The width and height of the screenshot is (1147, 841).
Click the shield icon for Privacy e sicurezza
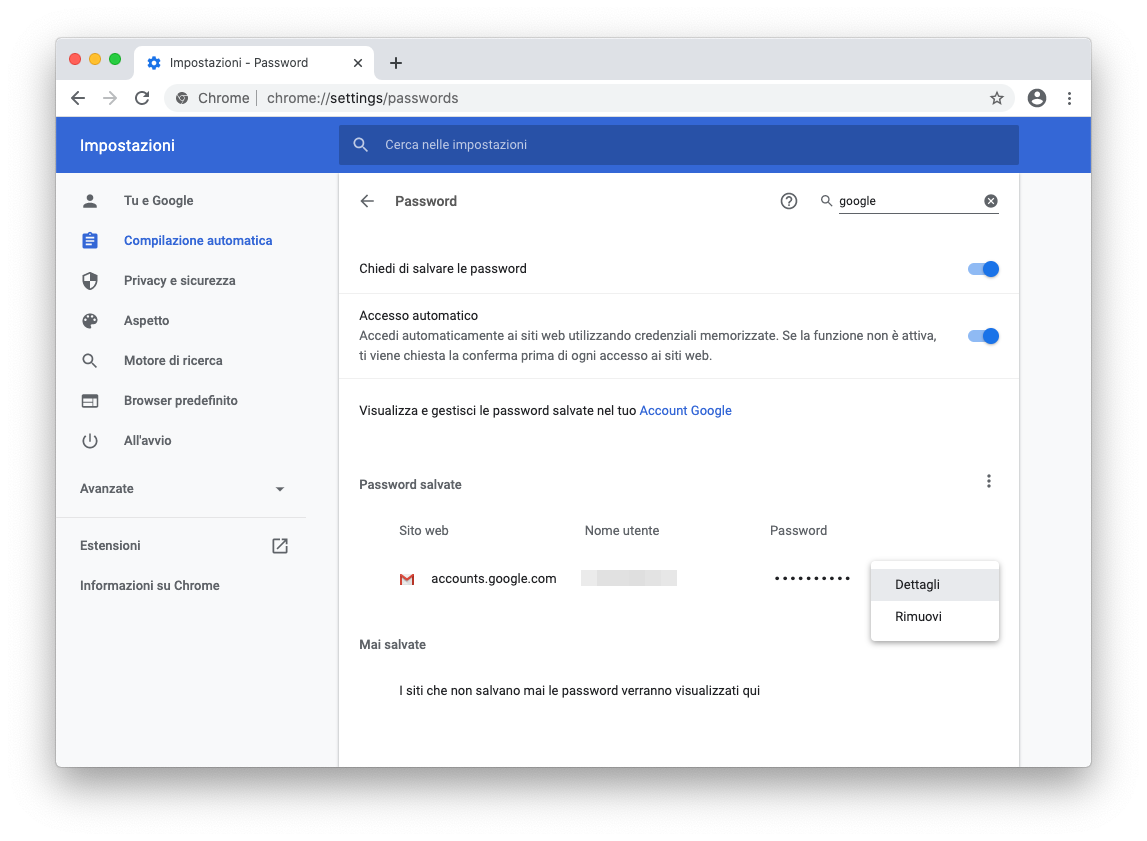pos(90,281)
